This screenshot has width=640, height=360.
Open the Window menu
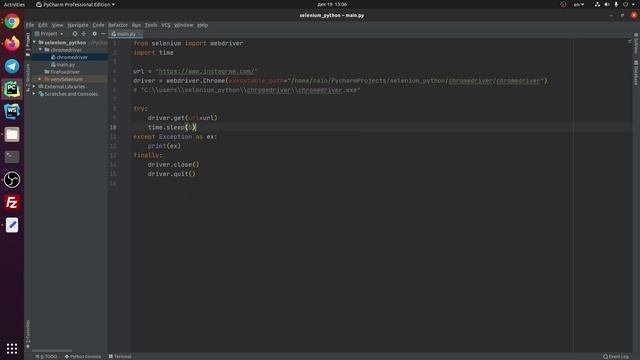click(183, 25)
